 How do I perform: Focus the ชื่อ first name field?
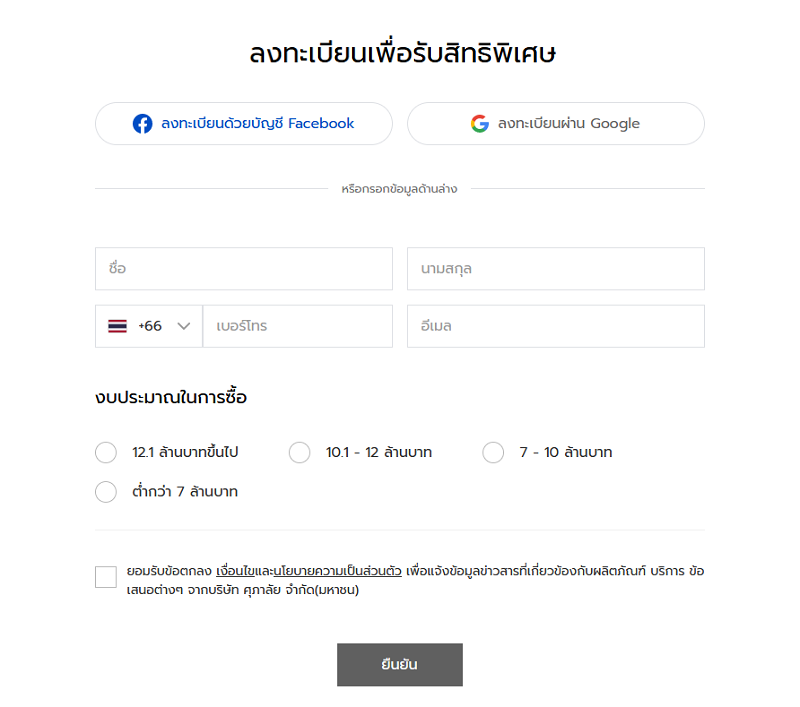click(244, 269)
